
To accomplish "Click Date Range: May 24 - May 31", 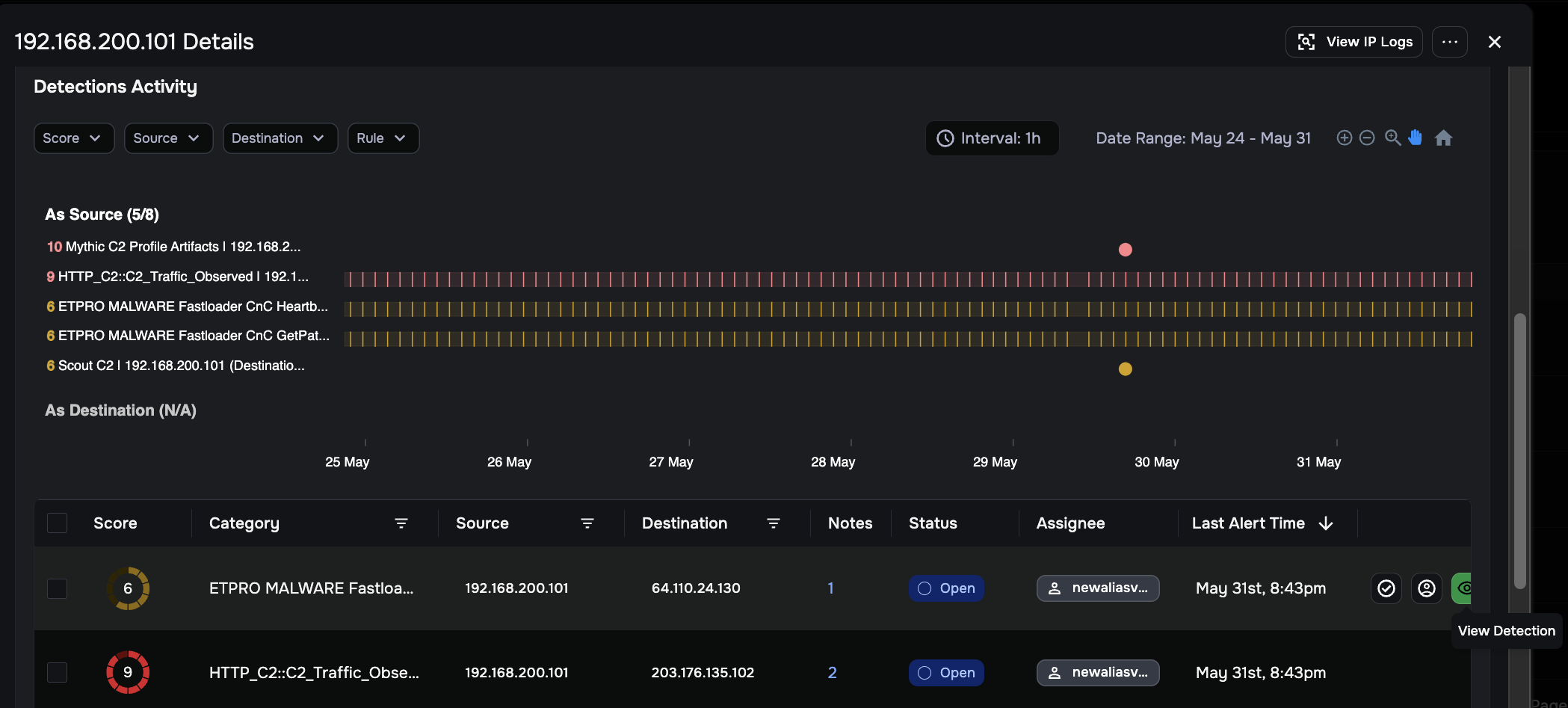I will 1203,138.
